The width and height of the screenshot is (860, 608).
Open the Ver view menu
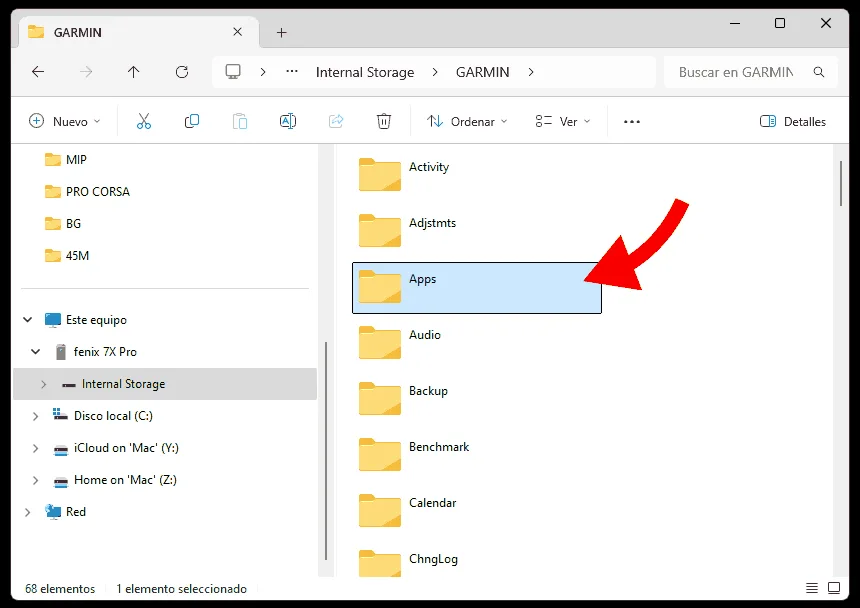click(563, 121)
